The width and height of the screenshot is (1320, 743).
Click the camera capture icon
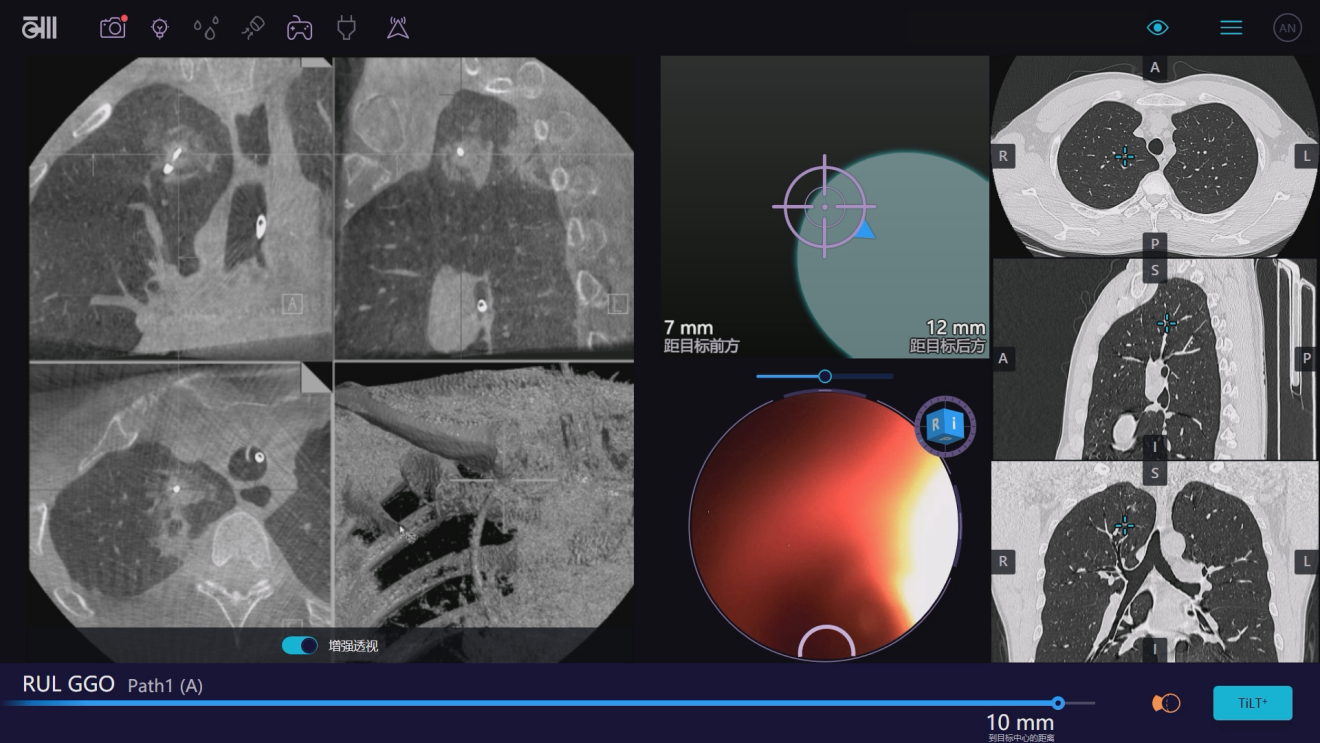[x=113, y=28]
